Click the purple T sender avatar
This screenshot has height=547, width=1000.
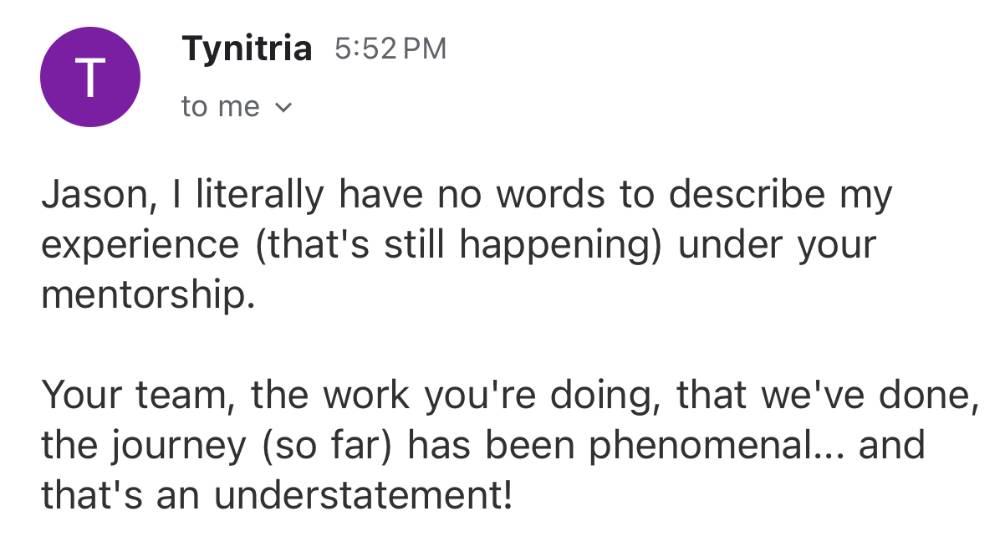[90, 77]
